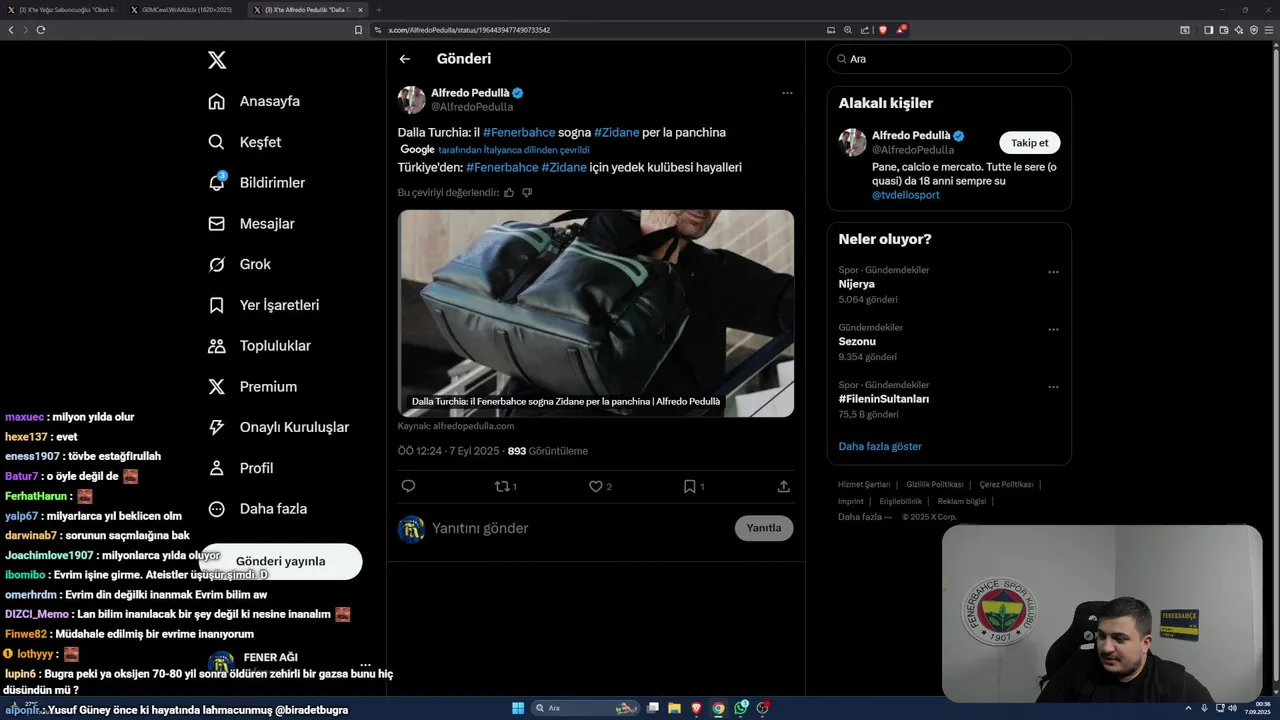The width and height of the screenshot is (1280, 720).
Task: Click the zoom magnifier in the address bar
Action: point(848,30)
